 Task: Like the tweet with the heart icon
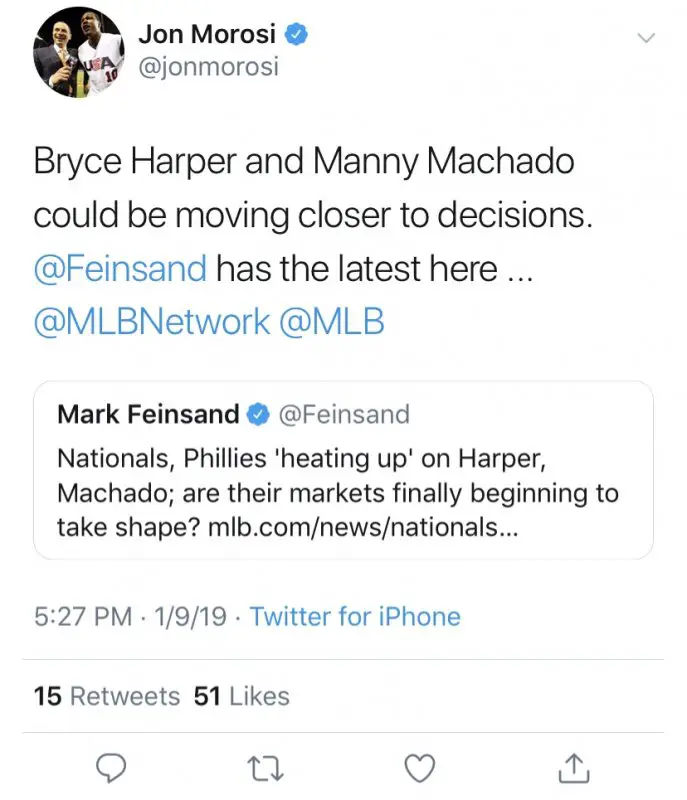click(419, 767)
